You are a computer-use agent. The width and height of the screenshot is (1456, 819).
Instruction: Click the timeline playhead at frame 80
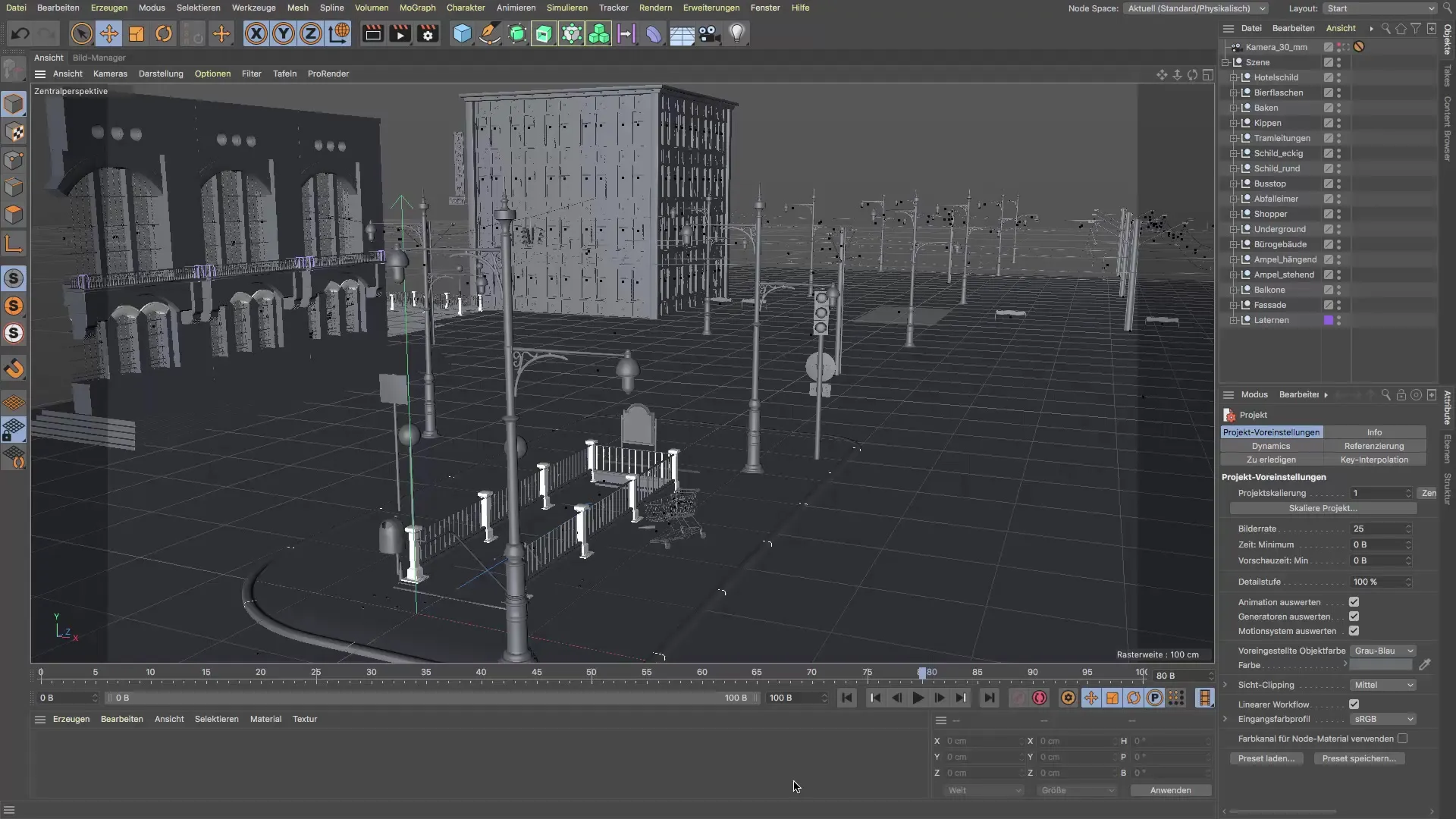[x=921, y=673]
